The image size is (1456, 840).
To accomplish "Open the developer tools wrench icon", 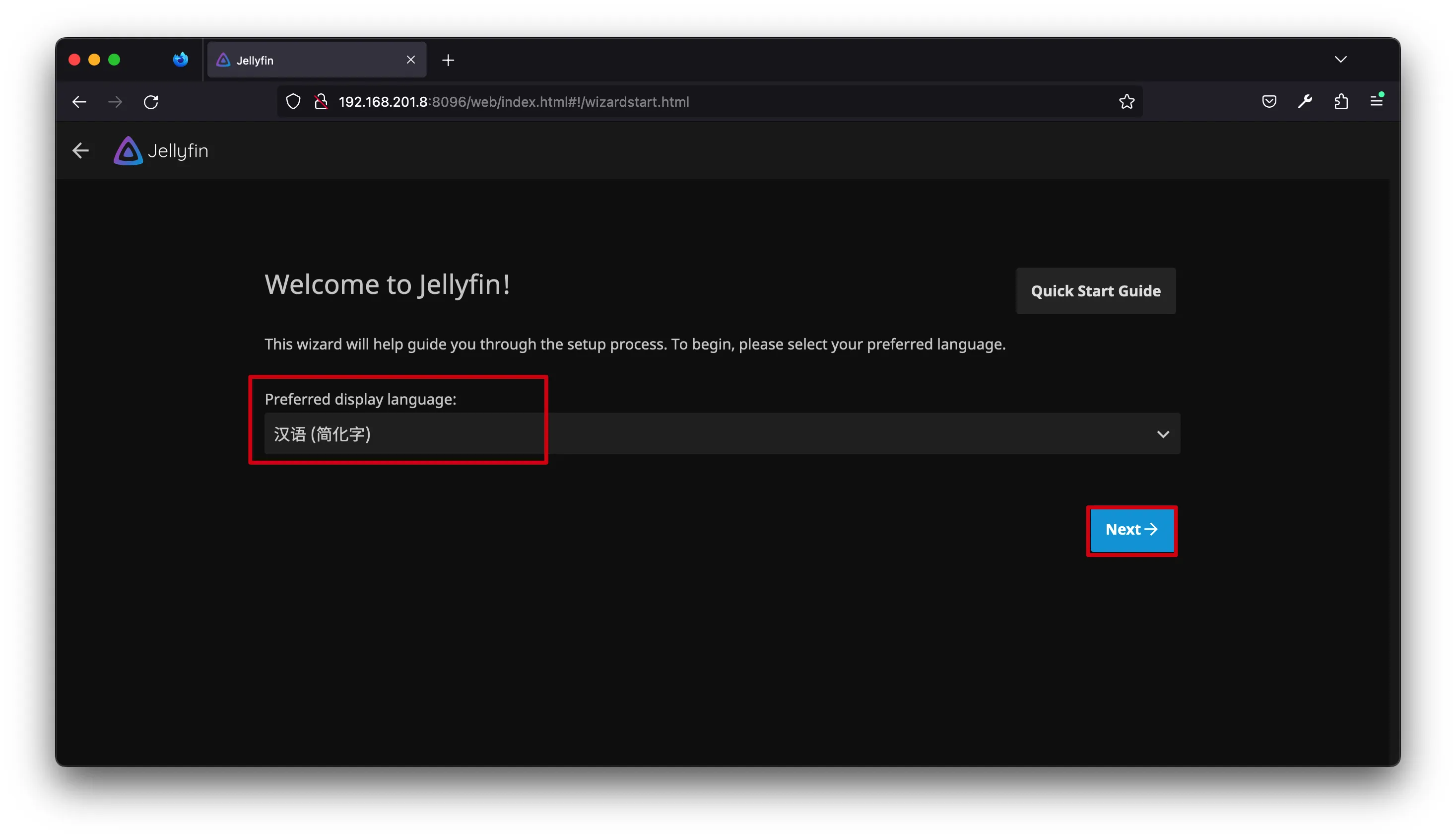I will coord(1305,102).
